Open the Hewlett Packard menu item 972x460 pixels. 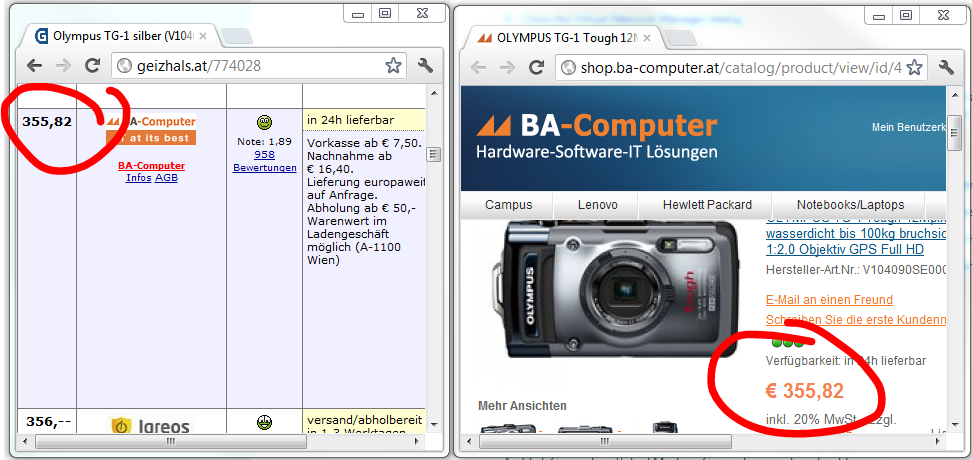click(x=707, y=205)
